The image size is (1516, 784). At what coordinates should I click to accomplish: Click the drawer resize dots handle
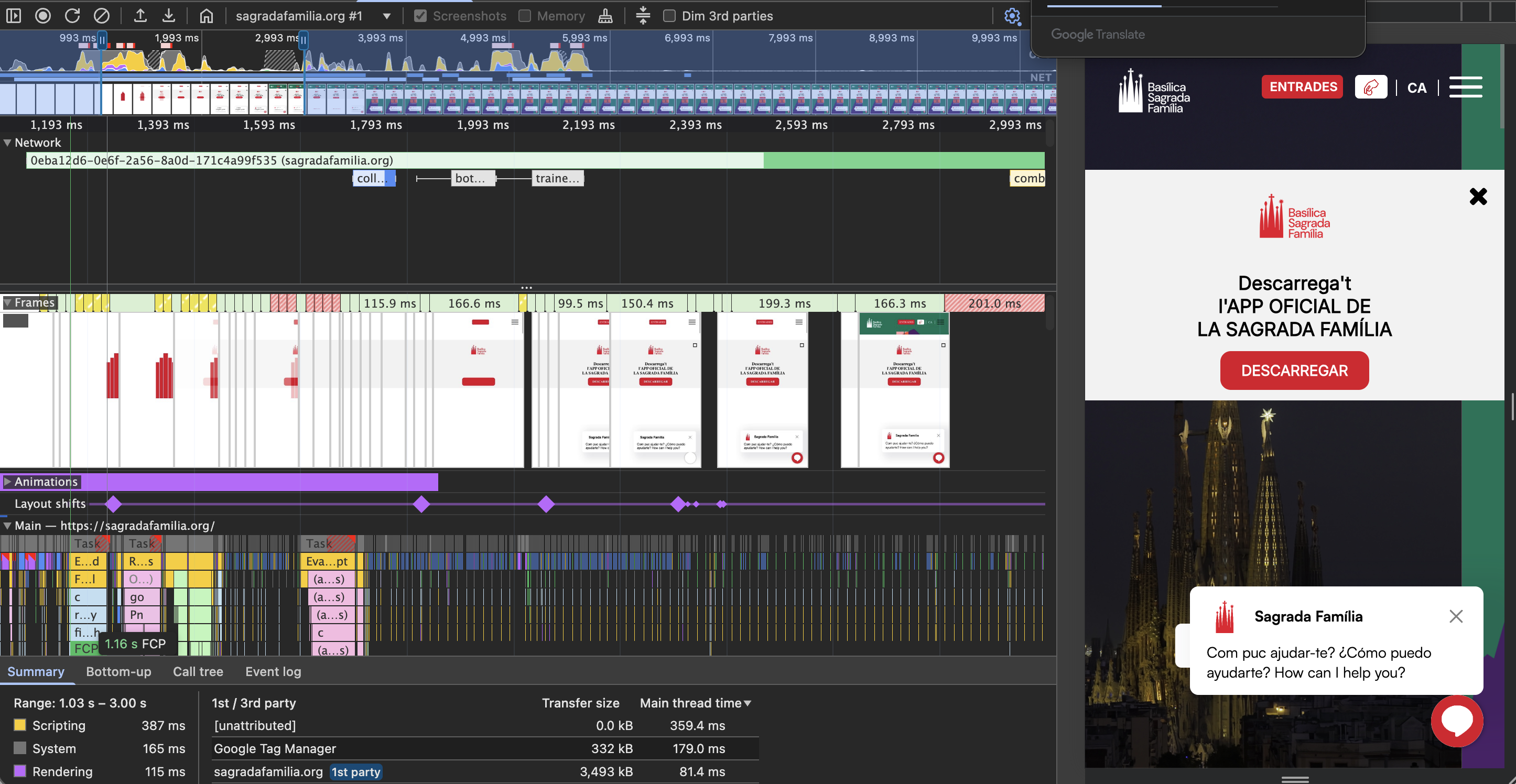pyautogui.click(x=527, y=288)
